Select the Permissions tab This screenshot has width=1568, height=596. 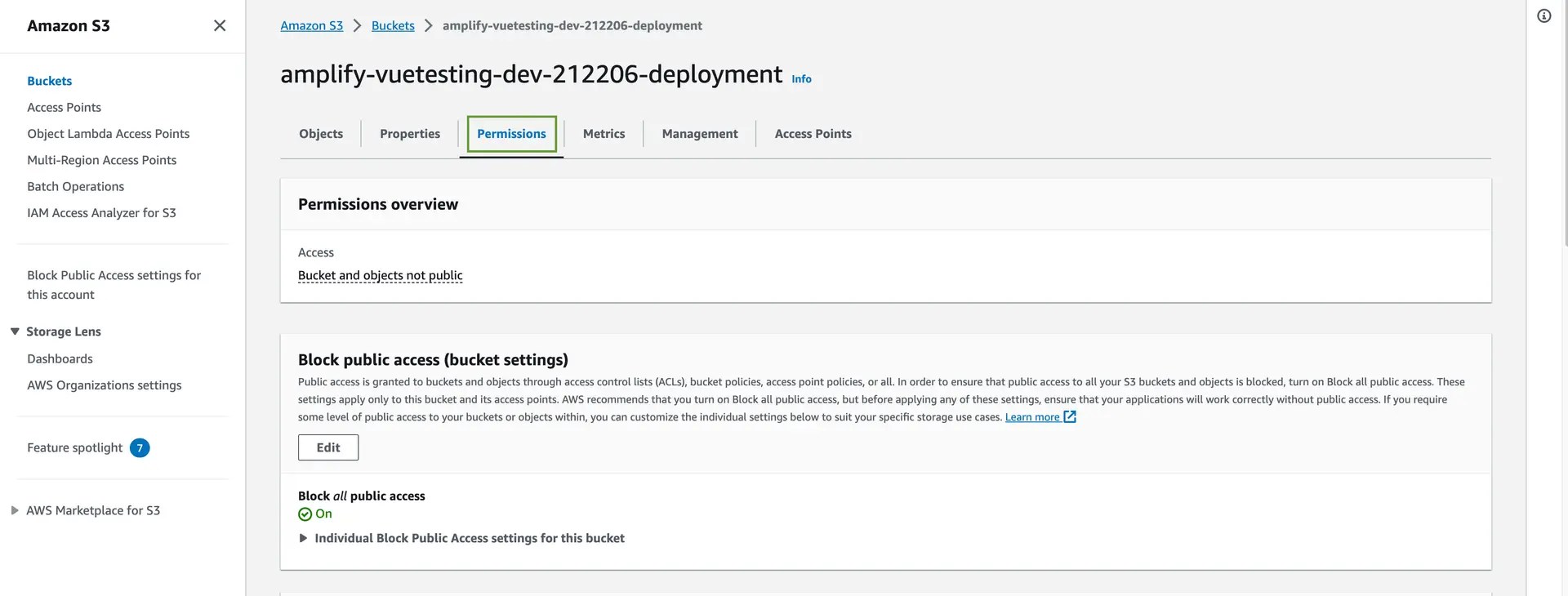click(511, 134)
